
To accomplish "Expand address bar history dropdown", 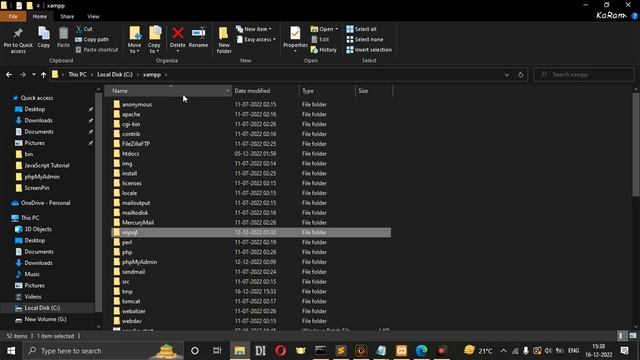I will pyautogui.click(x=507, y=75).
